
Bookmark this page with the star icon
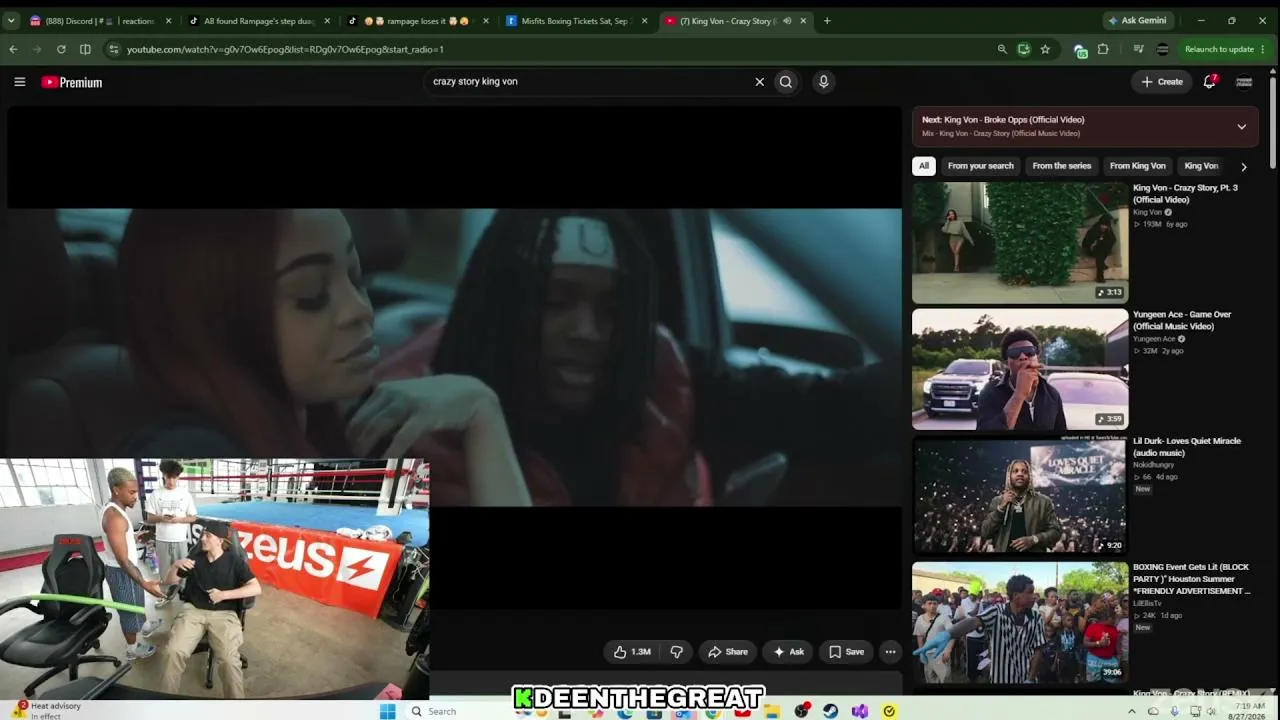tap(1045, 49)
